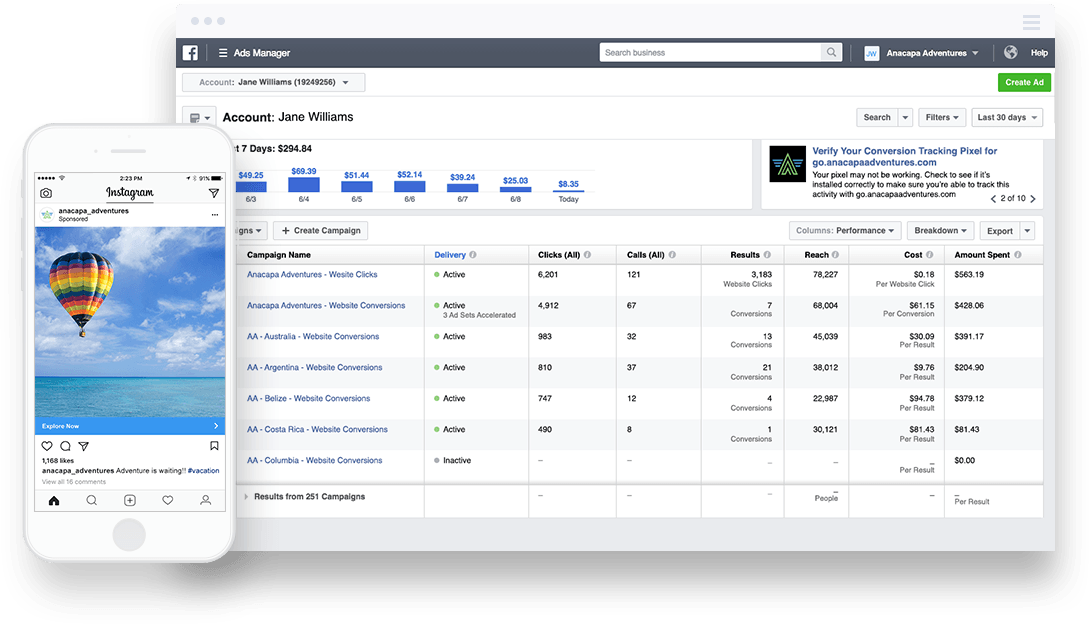Click the green Create Ad button

coord(1024,83)
